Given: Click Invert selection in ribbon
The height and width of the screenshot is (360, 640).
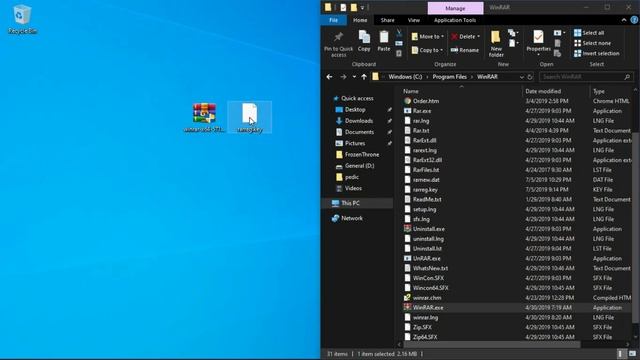Looking at the screenshot, I should pyautogui.click(x=596, y=53).
